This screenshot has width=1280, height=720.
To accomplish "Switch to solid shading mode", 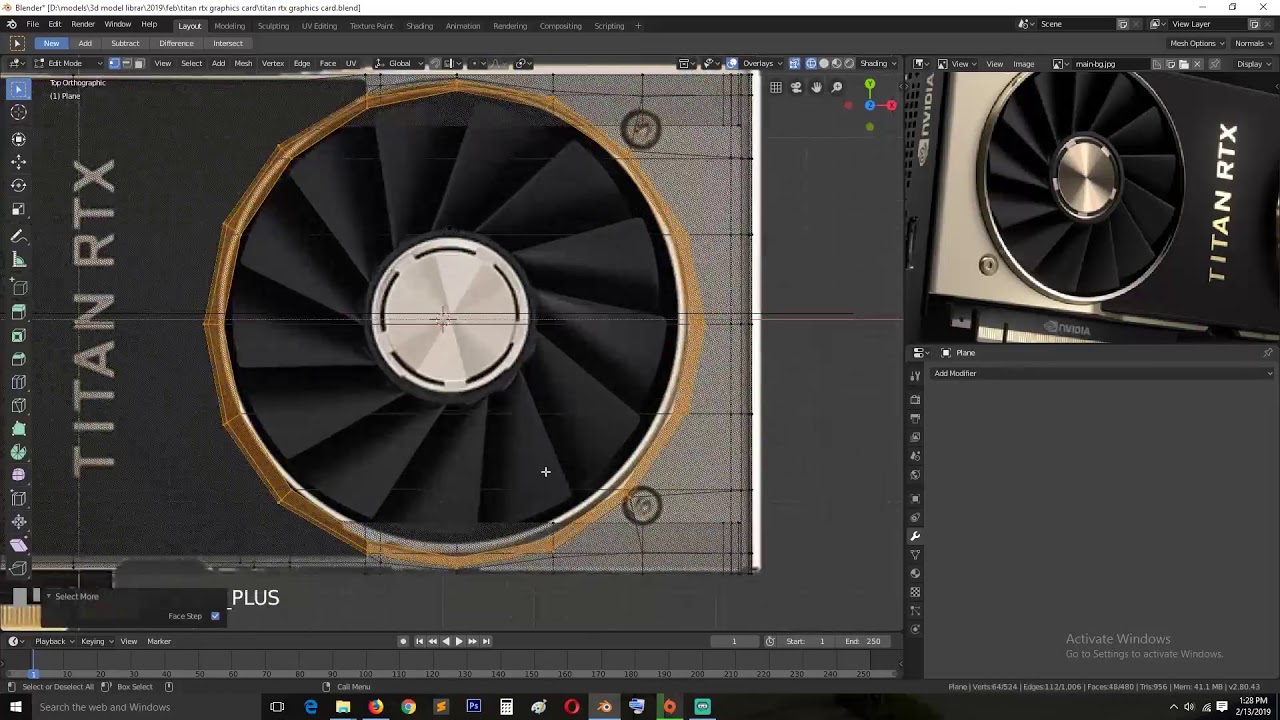I will (824, 63).
